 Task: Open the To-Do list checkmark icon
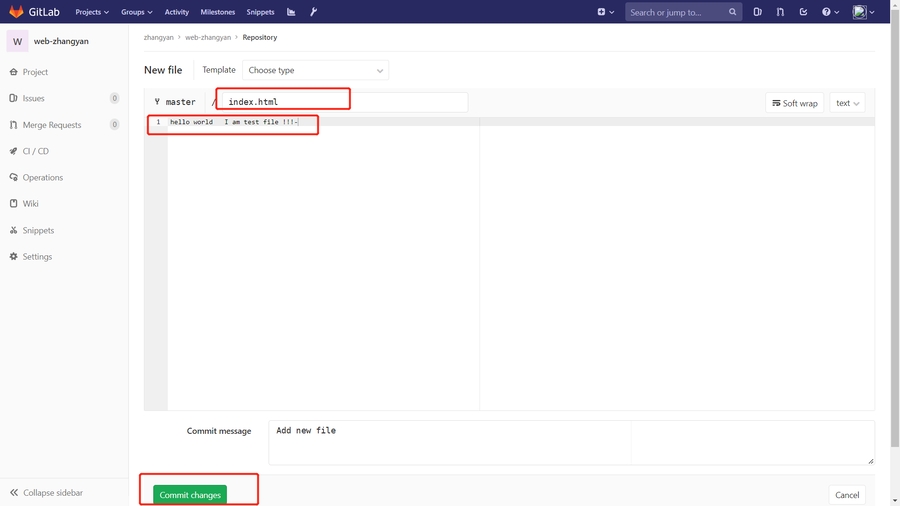803,12
